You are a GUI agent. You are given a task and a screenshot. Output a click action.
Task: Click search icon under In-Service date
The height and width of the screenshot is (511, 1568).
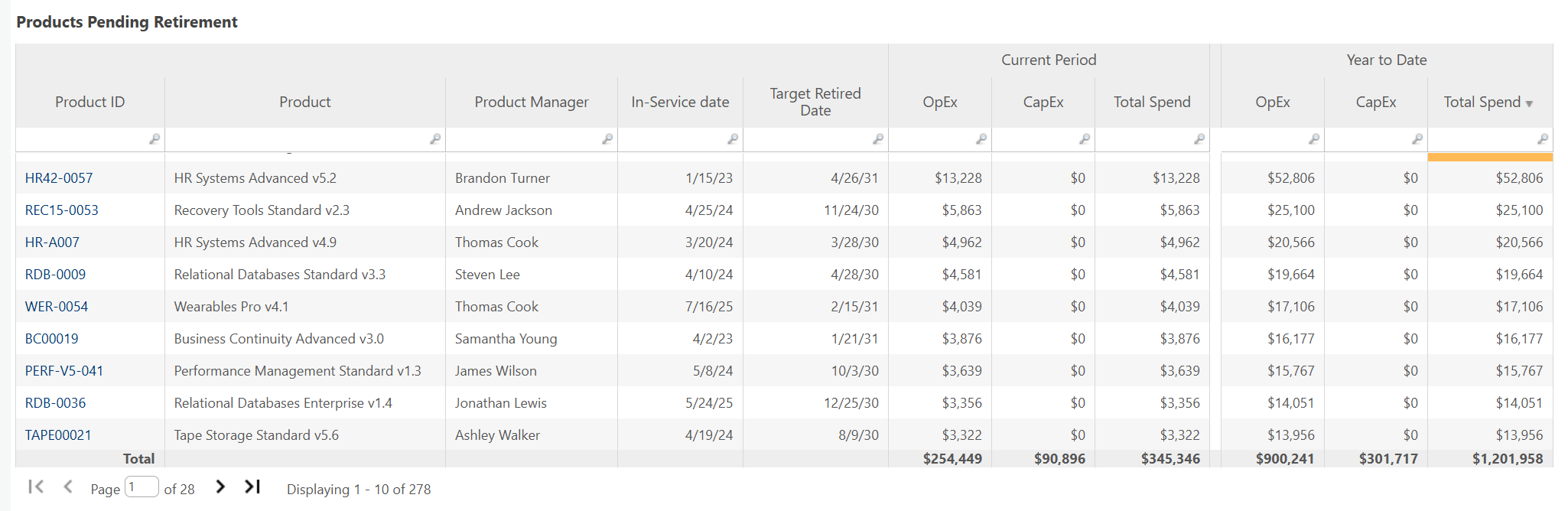click(x=732, y=139)
